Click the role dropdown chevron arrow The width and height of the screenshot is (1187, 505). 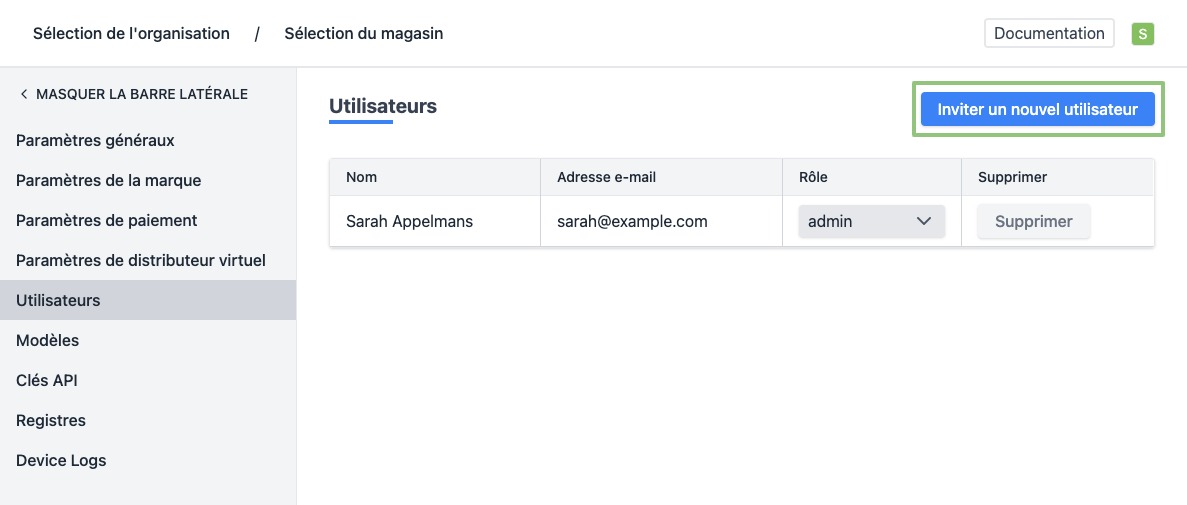click(924, 221)
